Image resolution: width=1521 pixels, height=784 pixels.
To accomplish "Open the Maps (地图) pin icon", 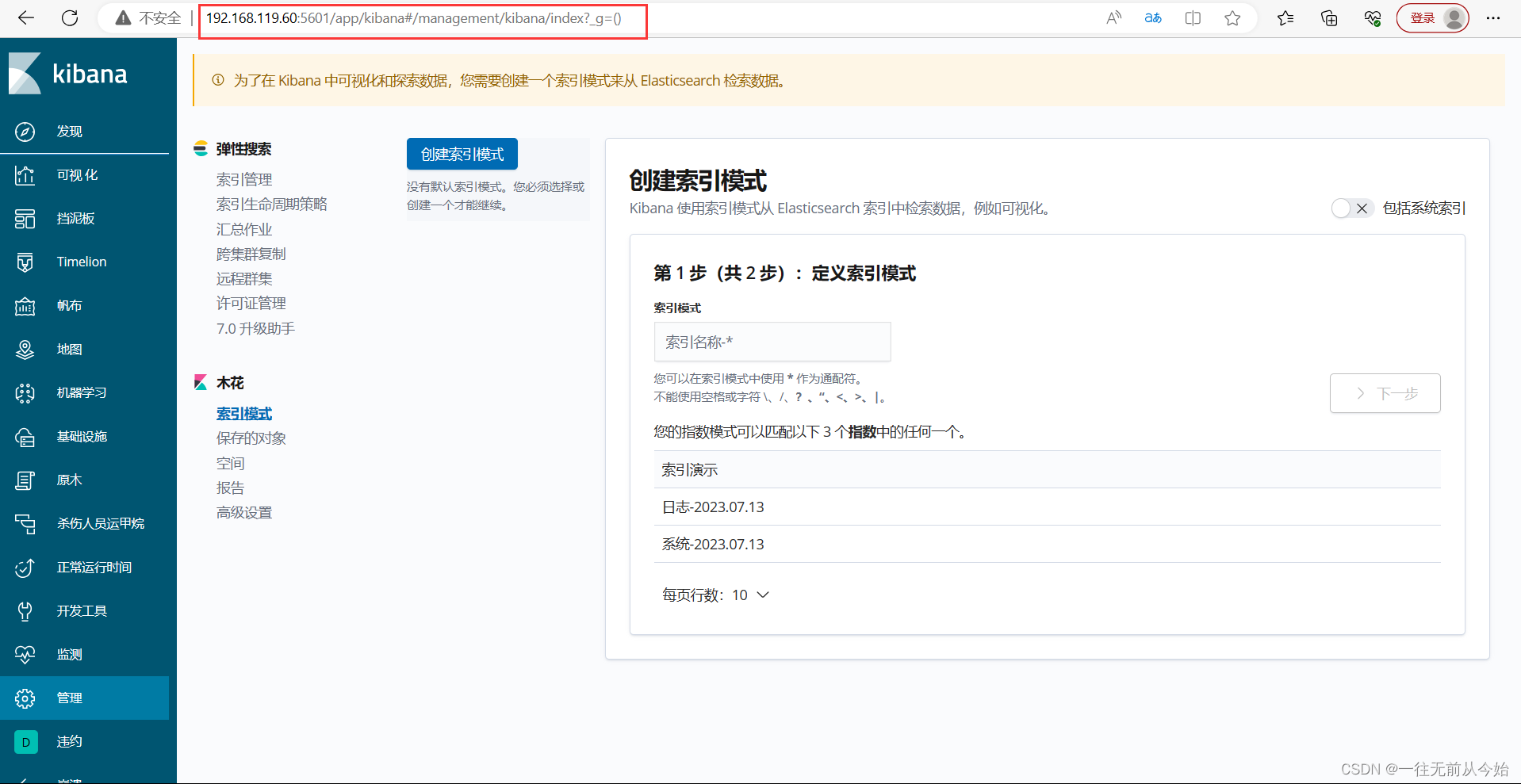I will 25,350.
